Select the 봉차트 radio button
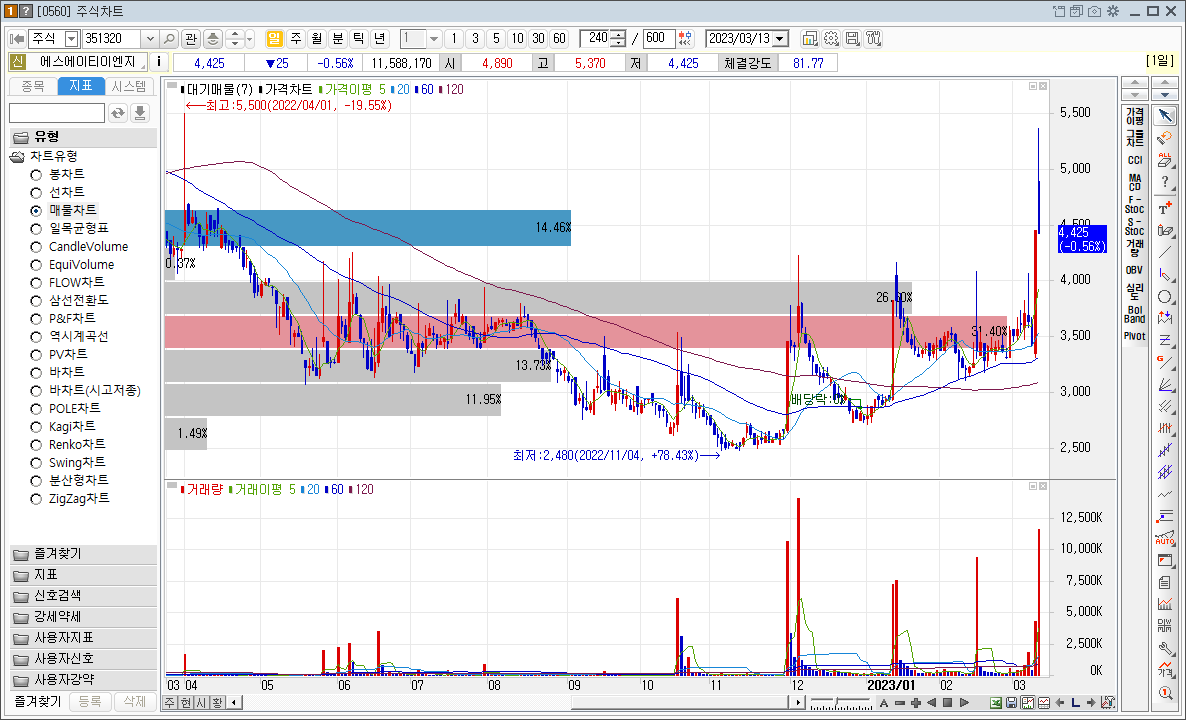This screenshot has height=720, width=1186. pyautogui.click(x=36, y=175)
